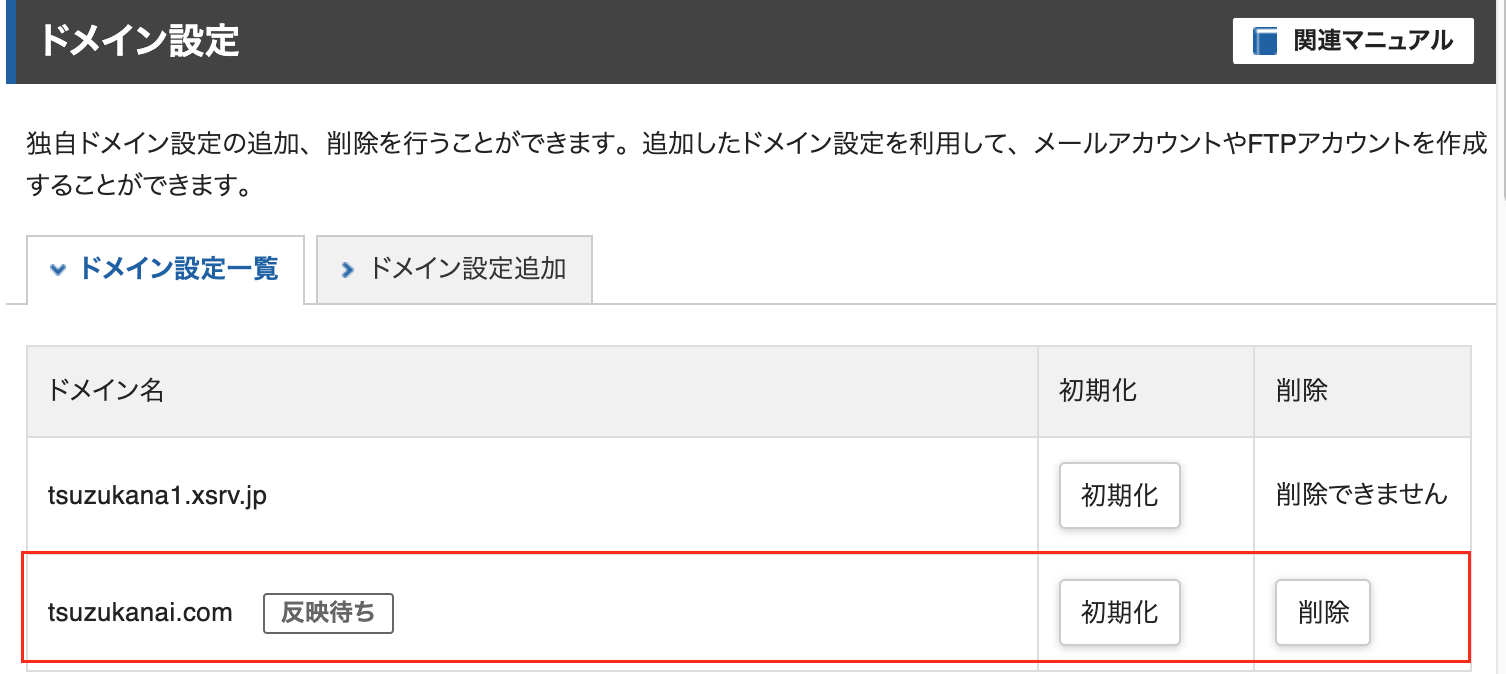The width and height of the screenshot is (1506, 674).
Task: Switch to the ドメイン設定一覧 tab
Action: tap(165, 269)
